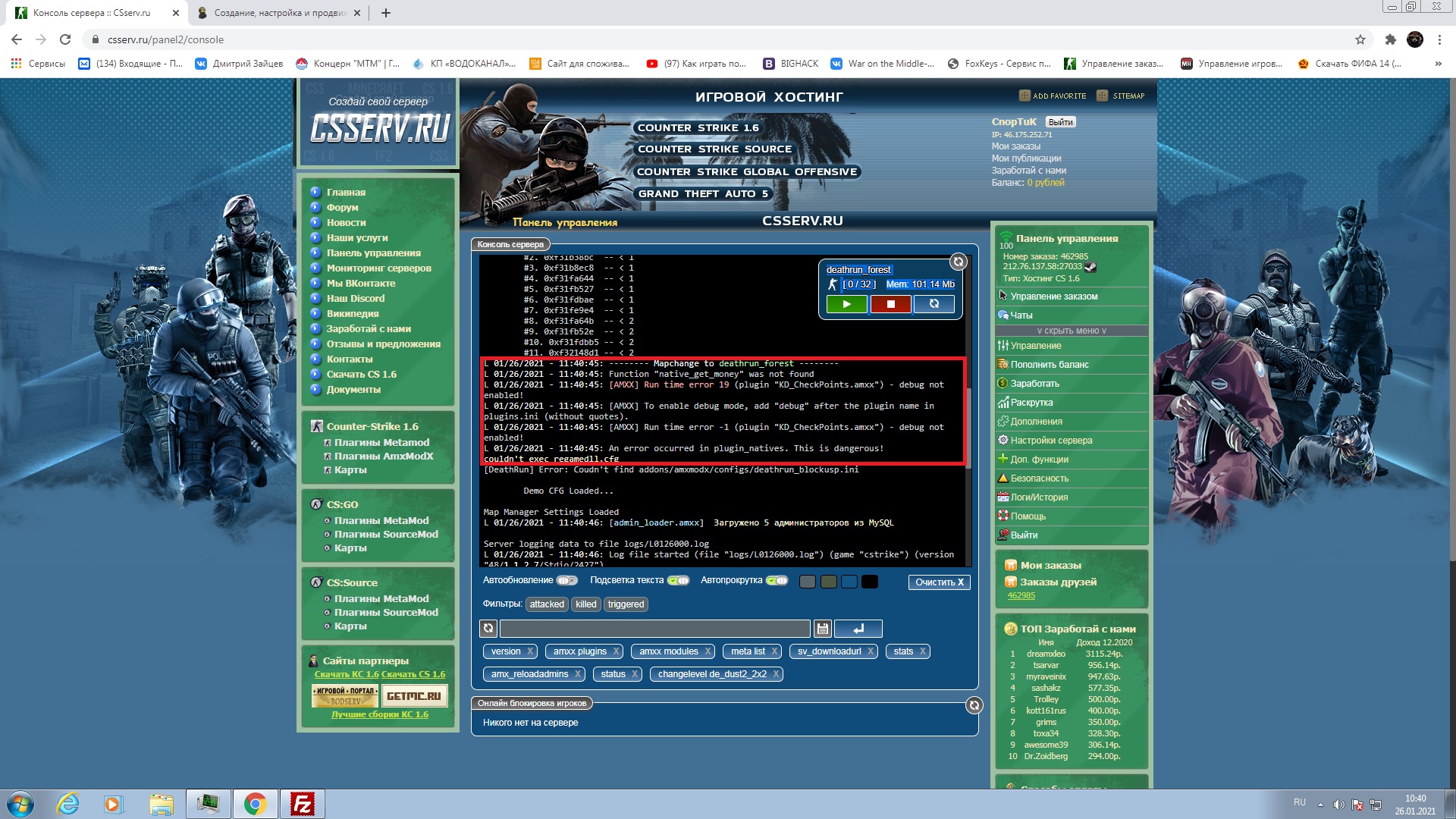Turn off the Автопрокрутка switch

point(777,581)
